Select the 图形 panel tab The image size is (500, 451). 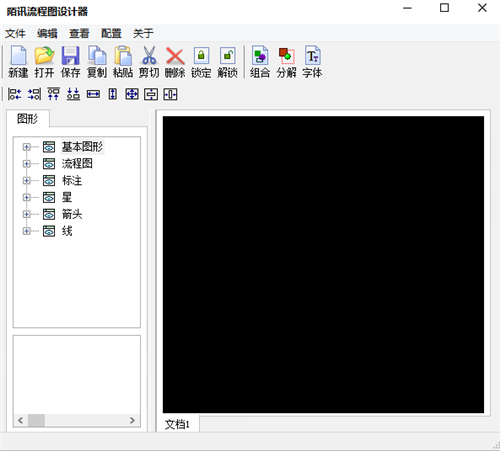pyautogui.click(x=28, y=119)
